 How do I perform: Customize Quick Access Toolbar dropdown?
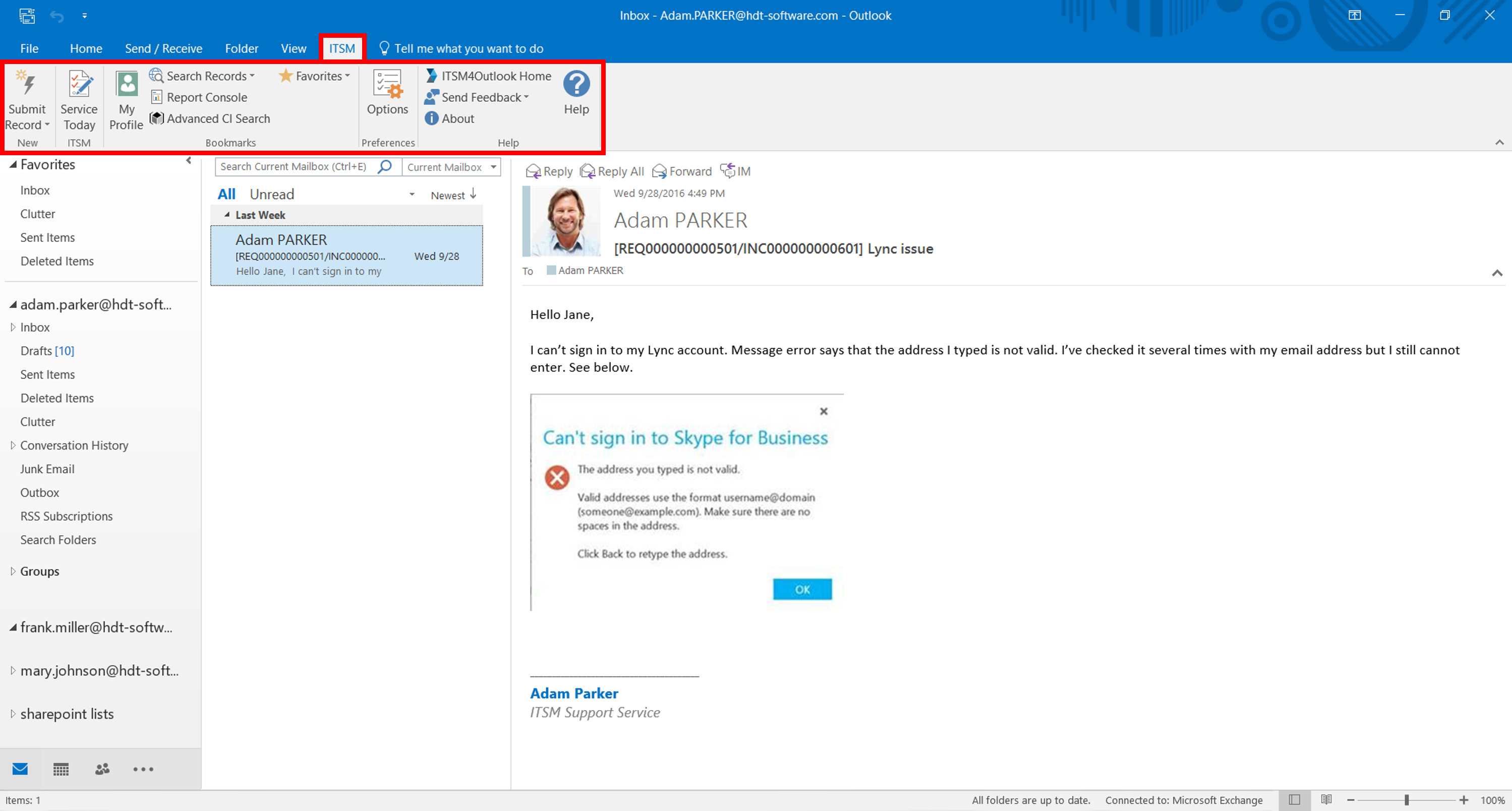tap(85, 16)
